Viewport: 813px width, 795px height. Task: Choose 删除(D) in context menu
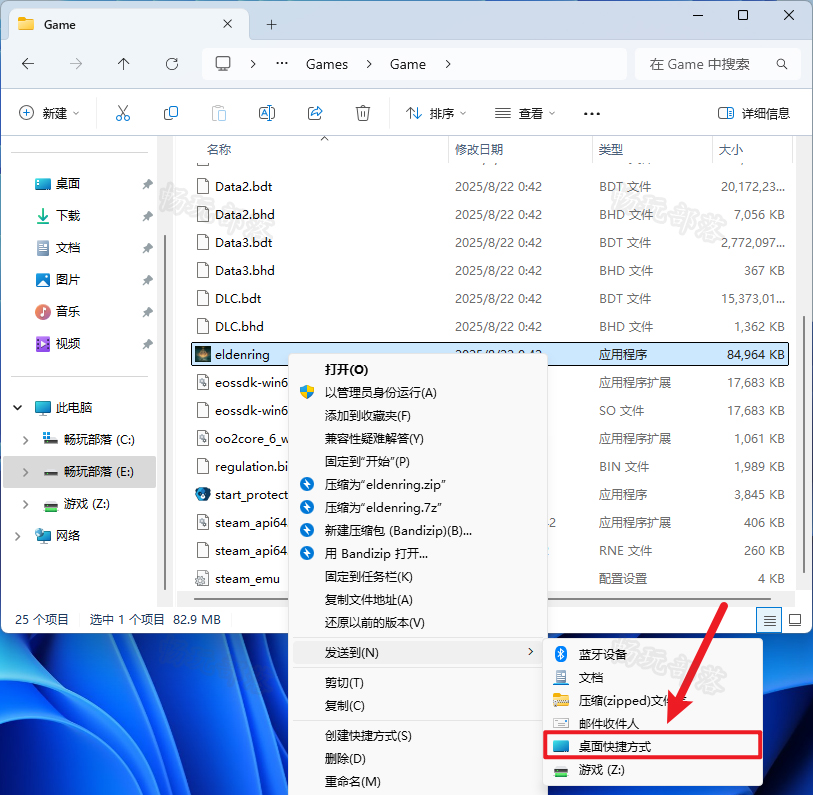(x=345, y=759)
